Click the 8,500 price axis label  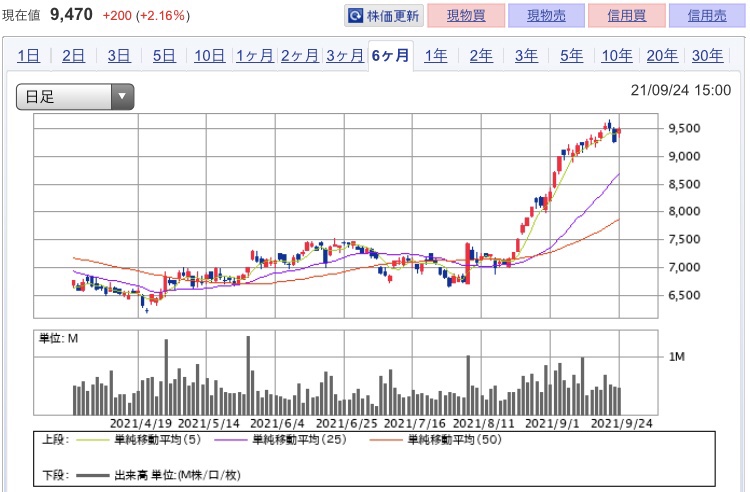[684, 184]
